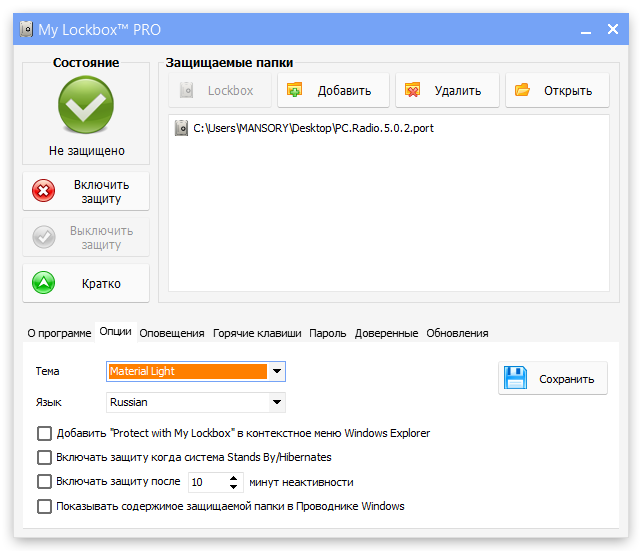
Task: Toggle protection on Stands By/Hibernates checkbox
Action: pos(44,457)
